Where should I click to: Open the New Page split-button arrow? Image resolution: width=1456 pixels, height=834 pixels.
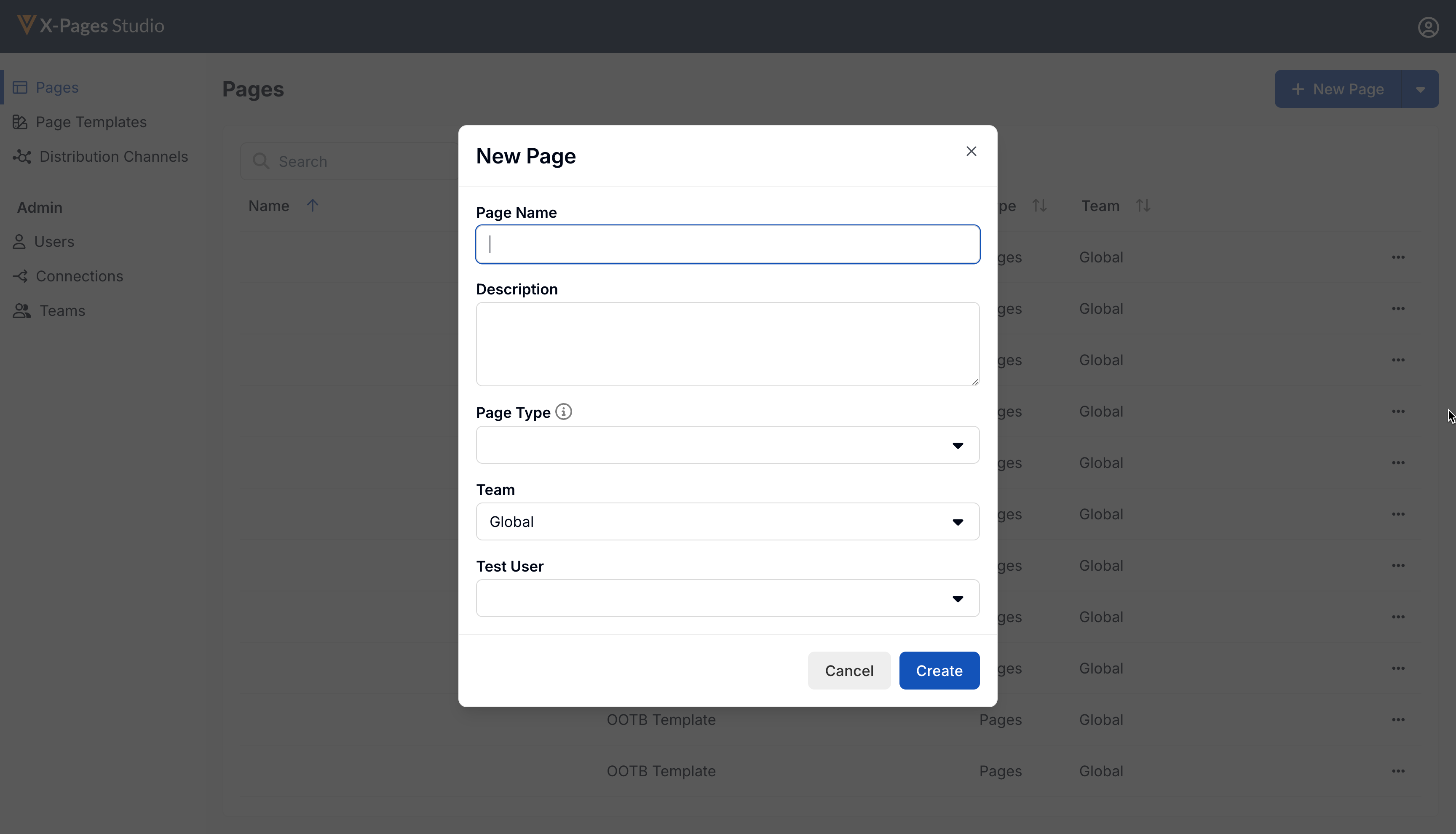(x=1420, y=89)
